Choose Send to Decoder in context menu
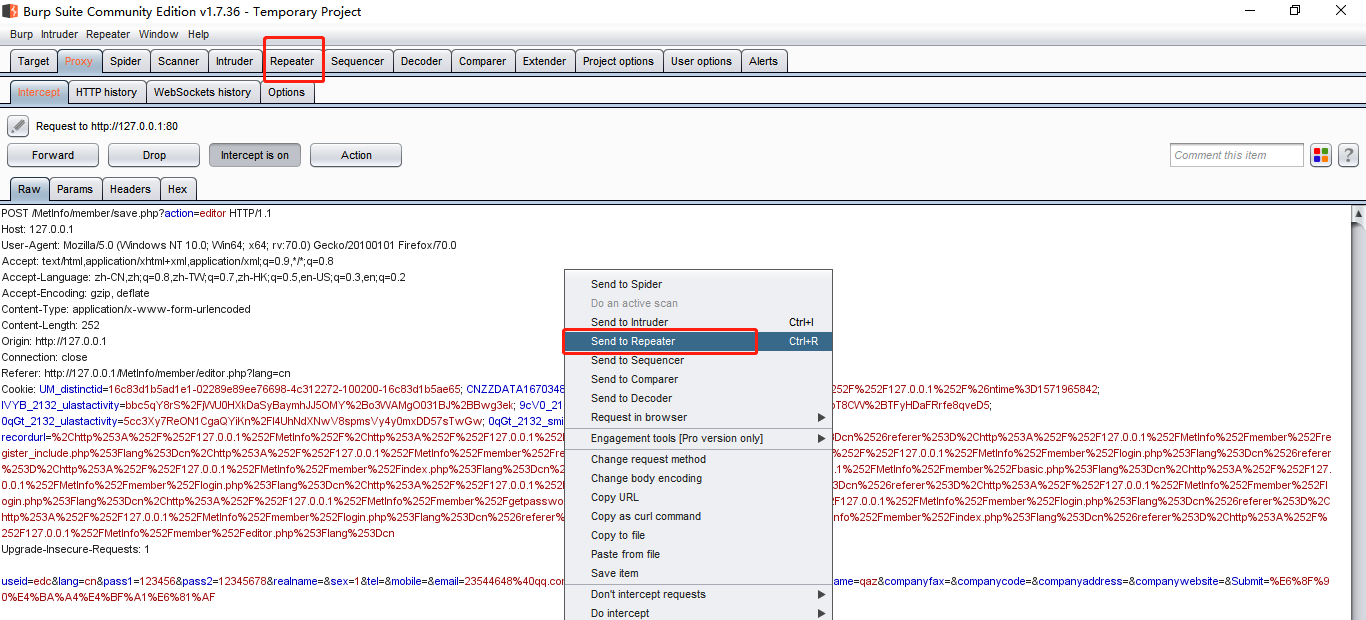 pyautogui.click(x=698, y=398)
